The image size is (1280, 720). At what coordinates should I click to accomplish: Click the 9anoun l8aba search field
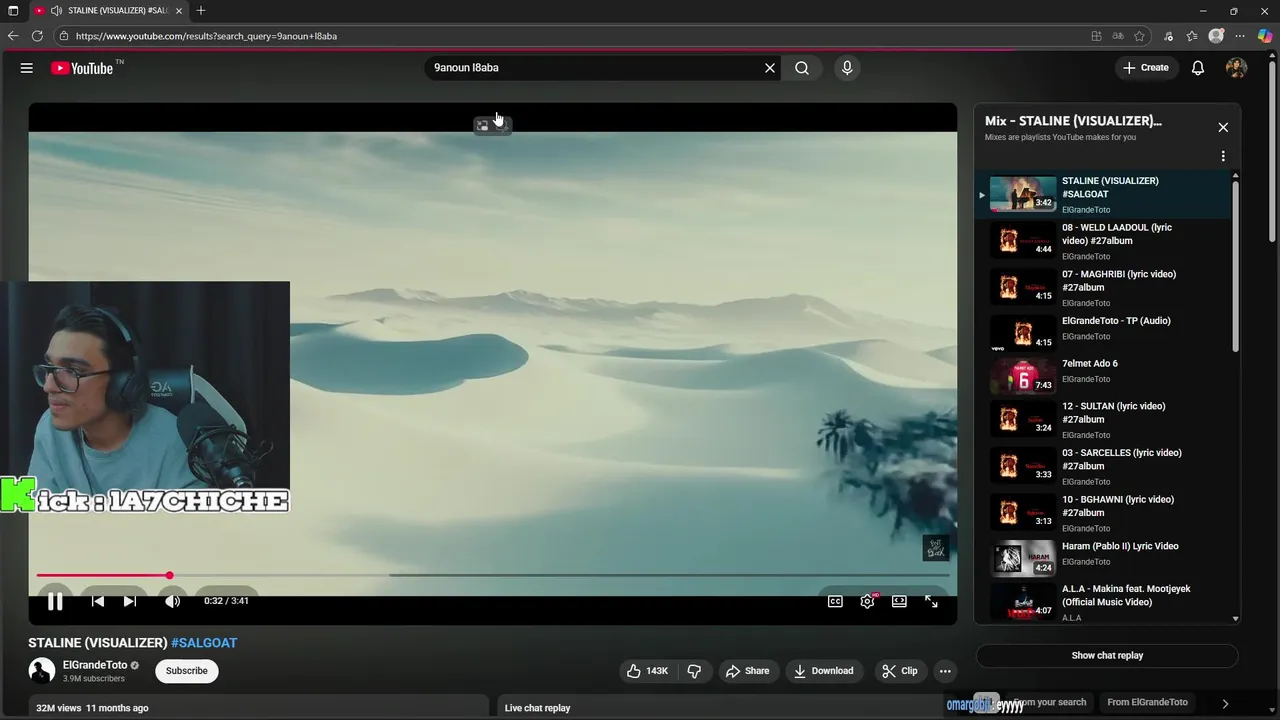[595, 68]
